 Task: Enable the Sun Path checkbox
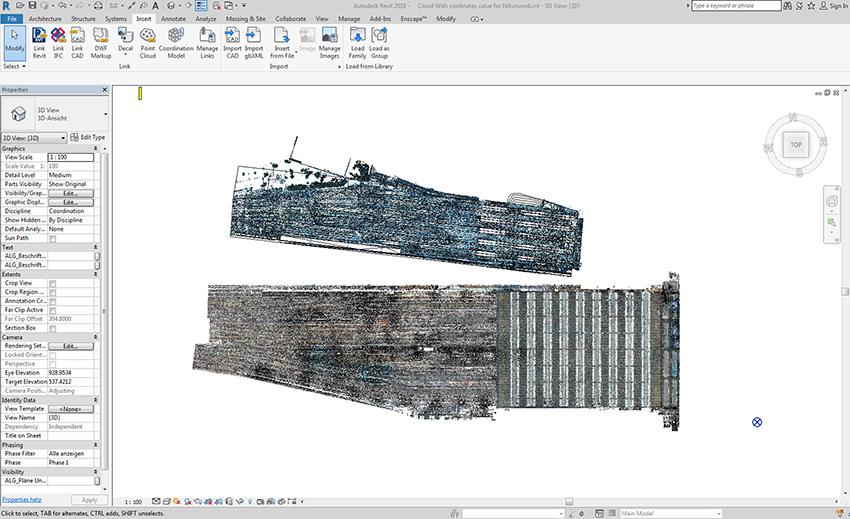pos(53,239)
